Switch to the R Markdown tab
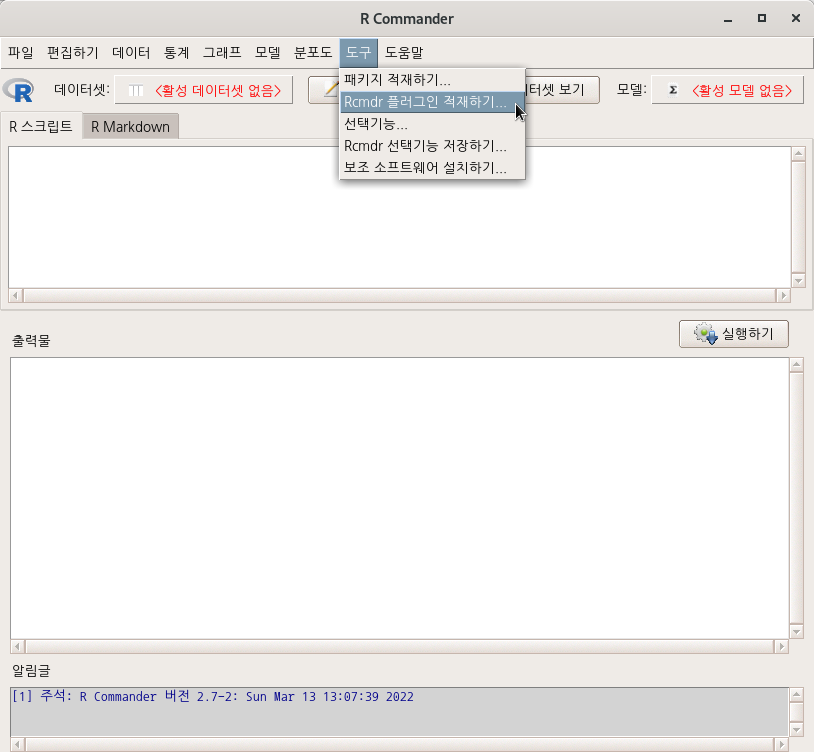 130,127
